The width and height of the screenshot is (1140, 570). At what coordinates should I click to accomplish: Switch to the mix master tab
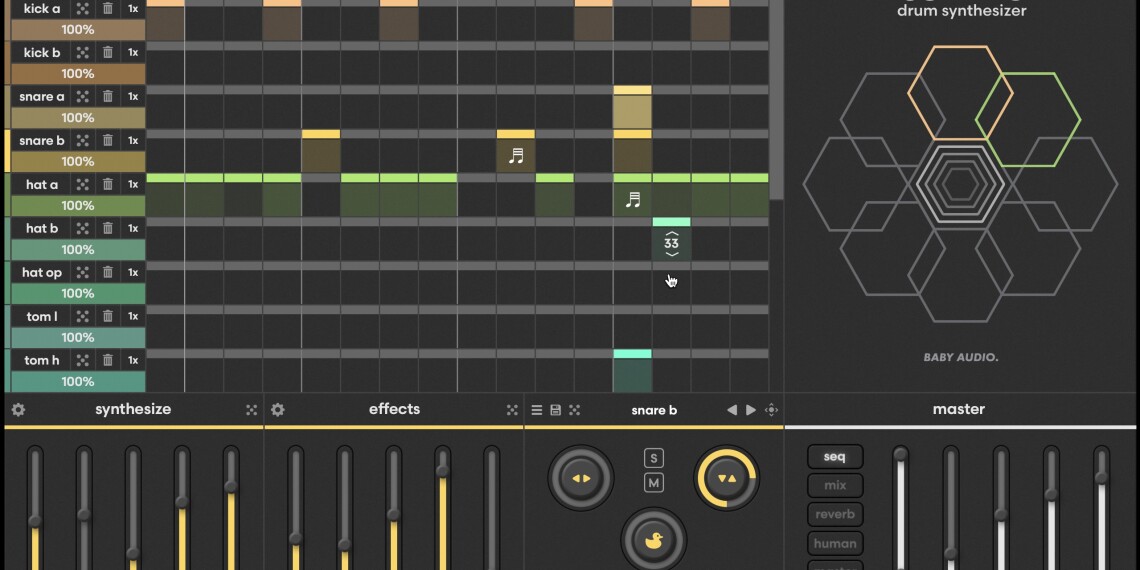coord(835,486)
